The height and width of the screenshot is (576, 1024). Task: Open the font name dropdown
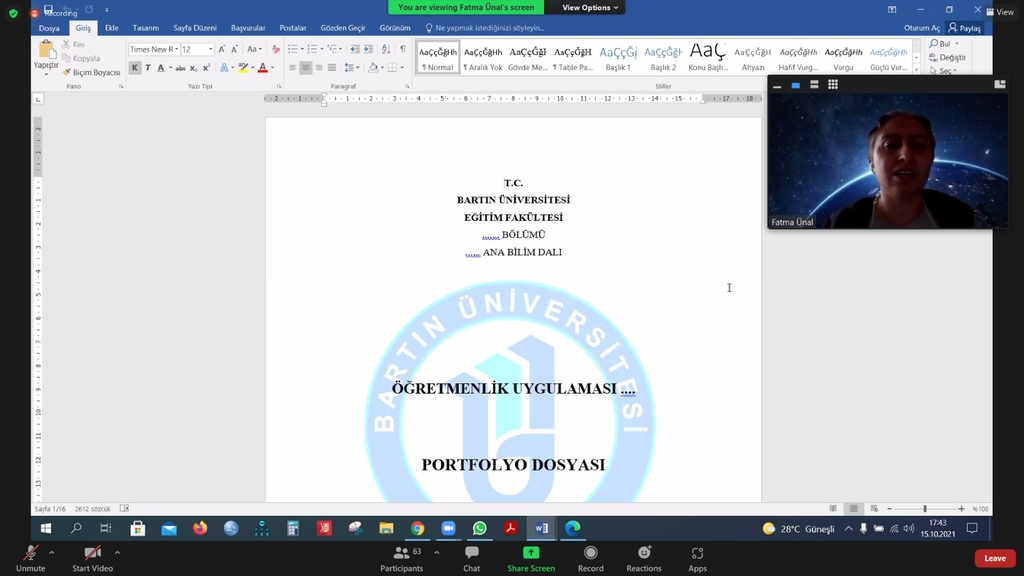tap(176, 50)
